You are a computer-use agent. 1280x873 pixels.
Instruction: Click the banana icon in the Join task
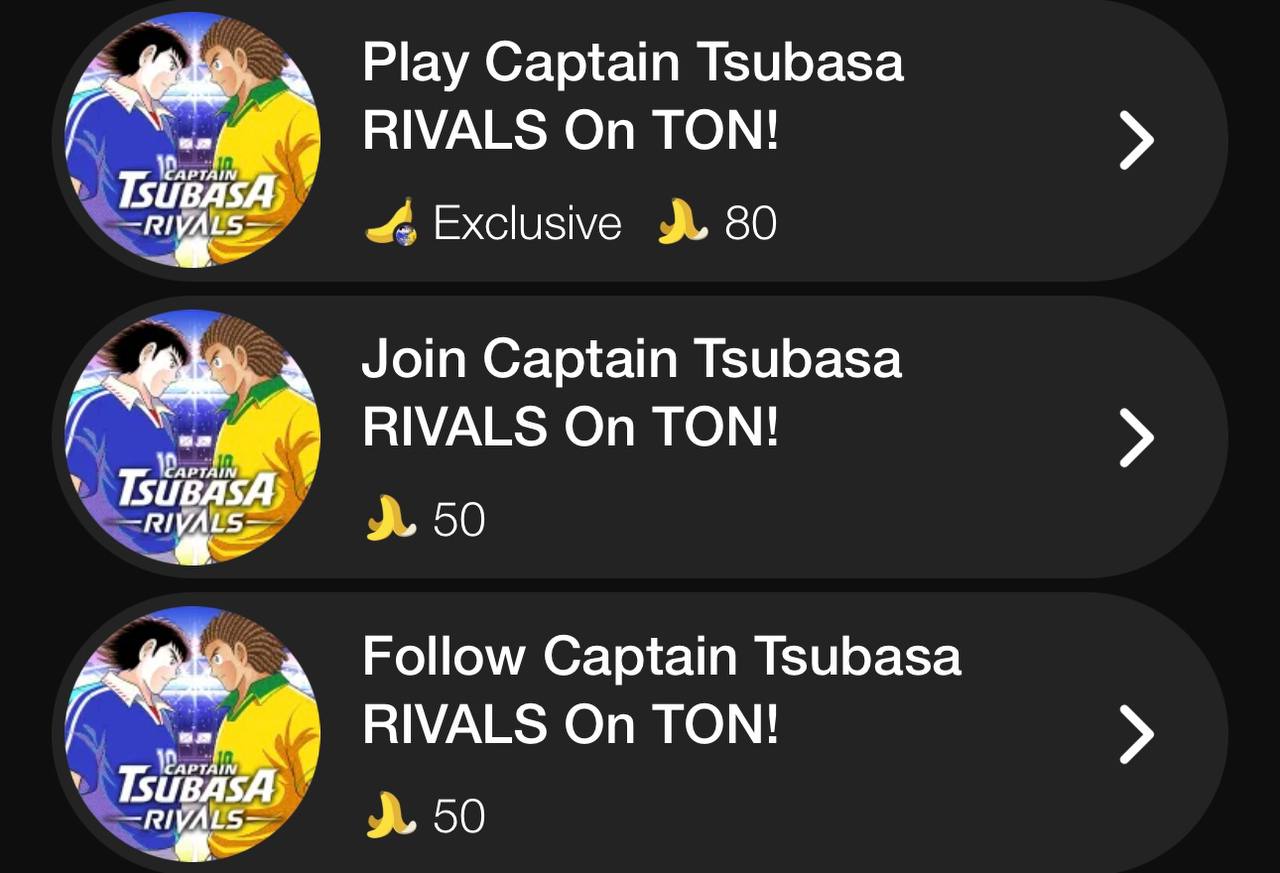click(391, 520)
